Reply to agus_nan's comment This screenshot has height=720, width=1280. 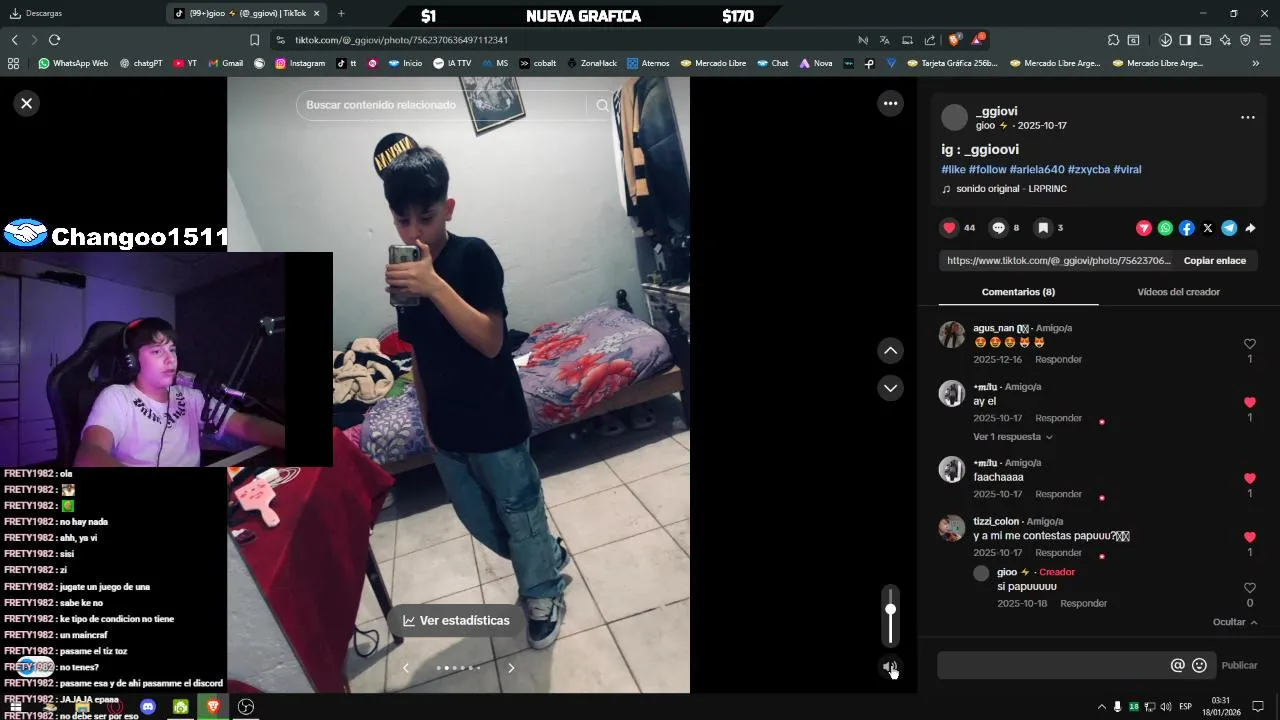(1058, 360)
